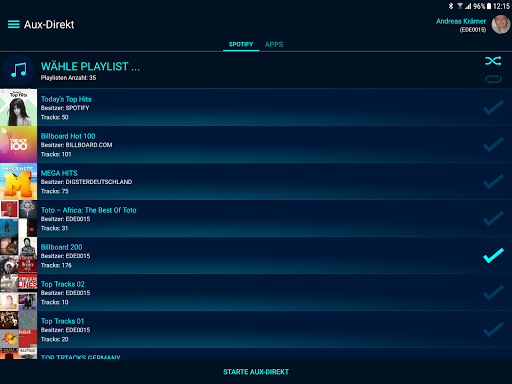
Task: Select the Toto – Africa playlist title
Action: click(89, 210)
